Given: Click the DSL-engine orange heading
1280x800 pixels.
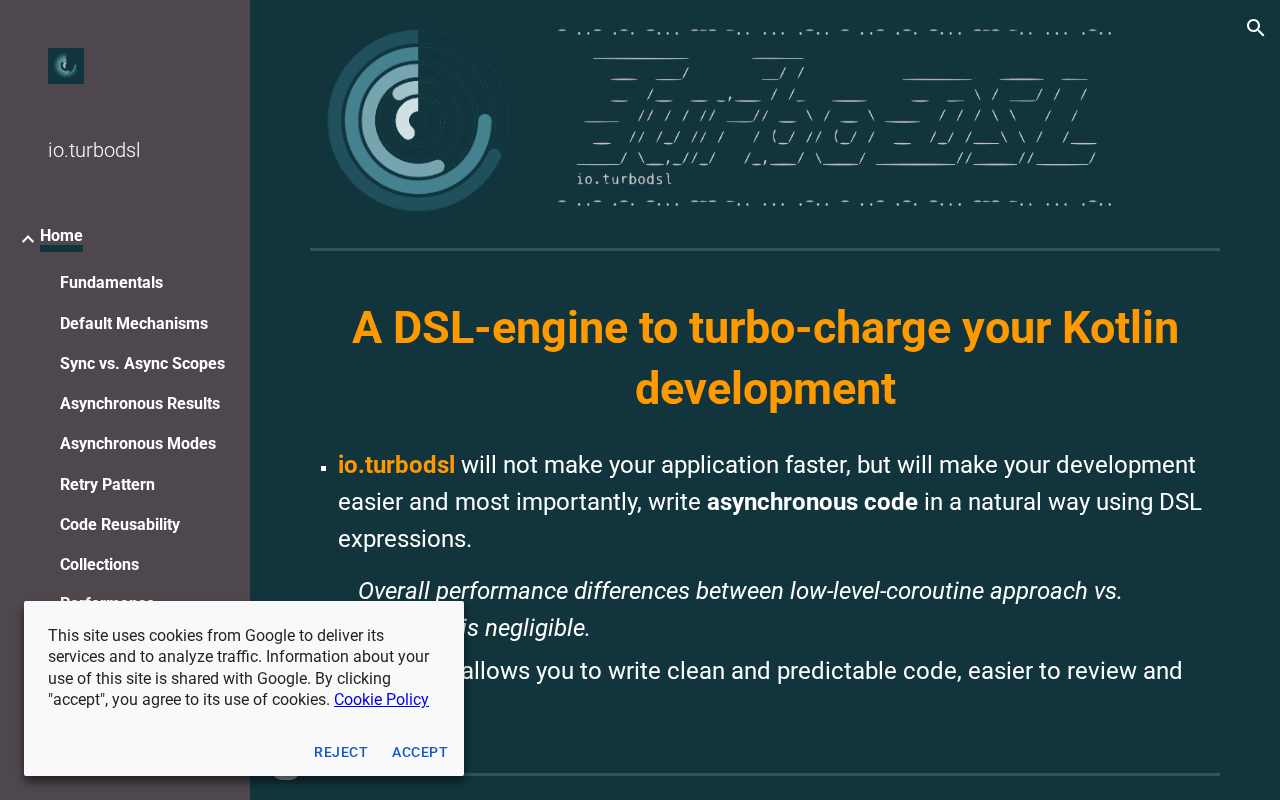Looking at the screenshot, I should 765,358.
